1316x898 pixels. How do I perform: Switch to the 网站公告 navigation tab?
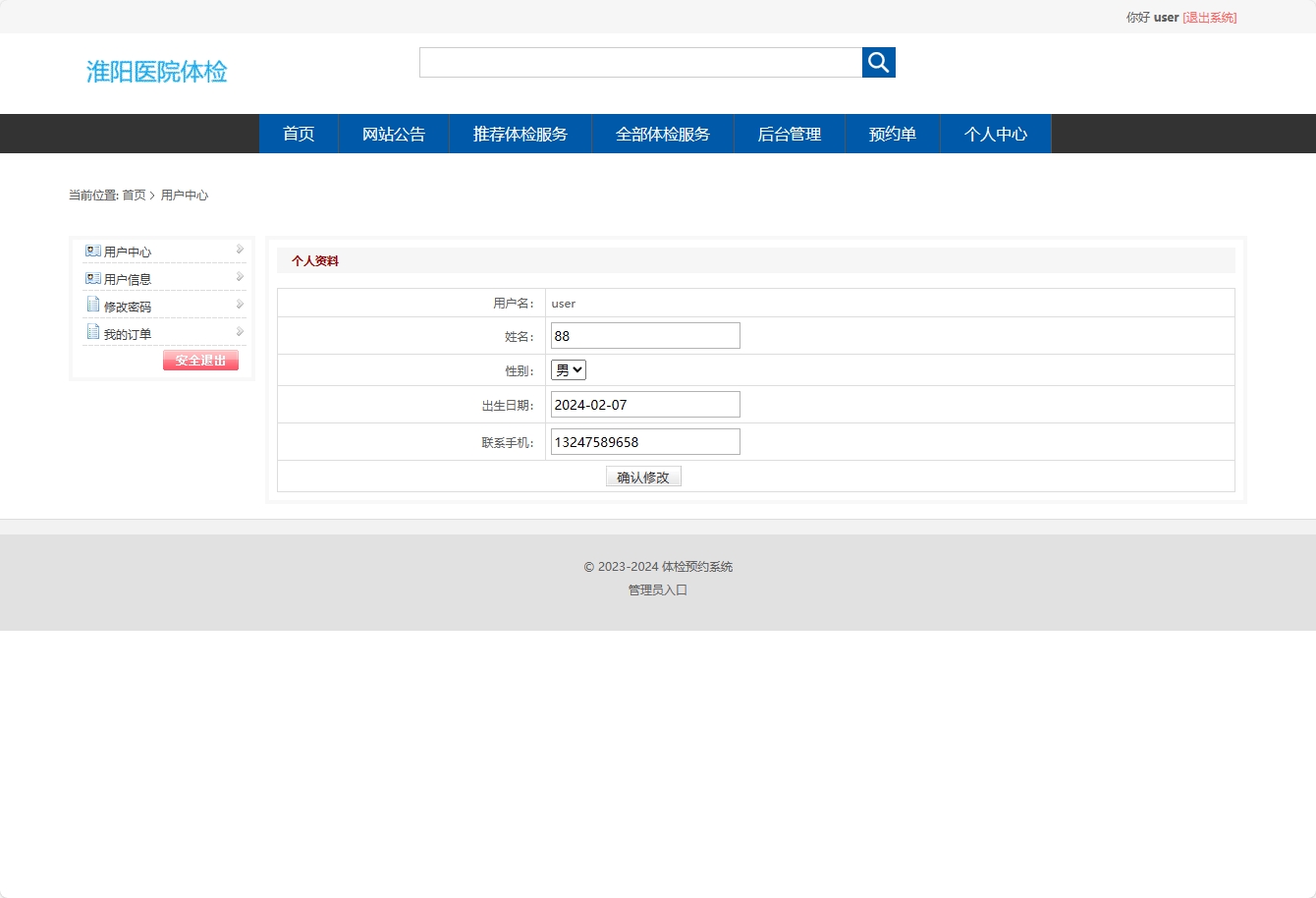click(393, 134)
